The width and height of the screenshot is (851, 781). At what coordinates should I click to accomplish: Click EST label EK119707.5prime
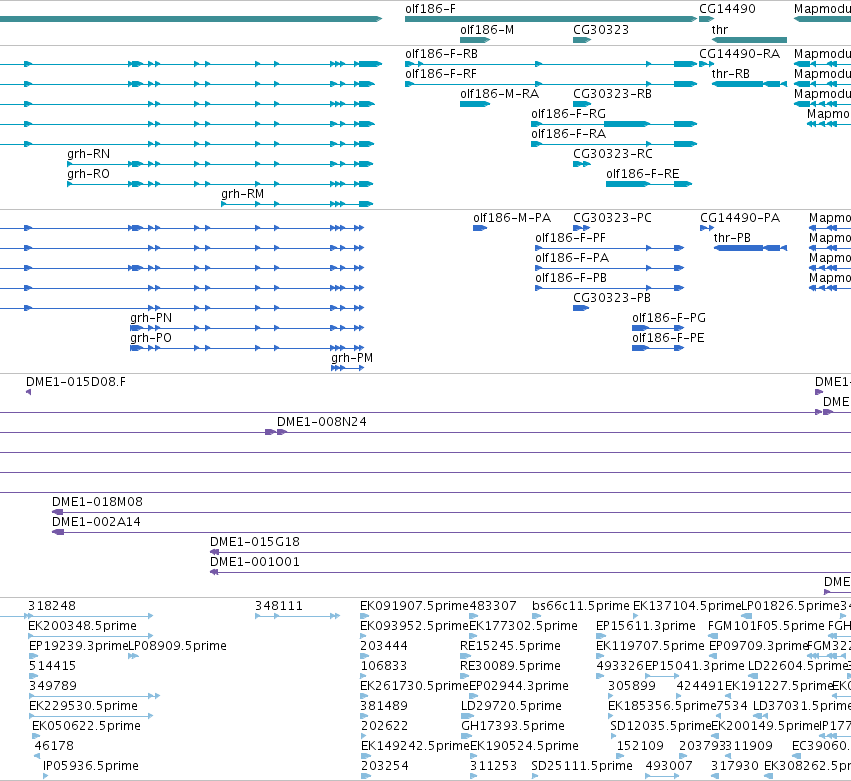click(x=650, y=646)
